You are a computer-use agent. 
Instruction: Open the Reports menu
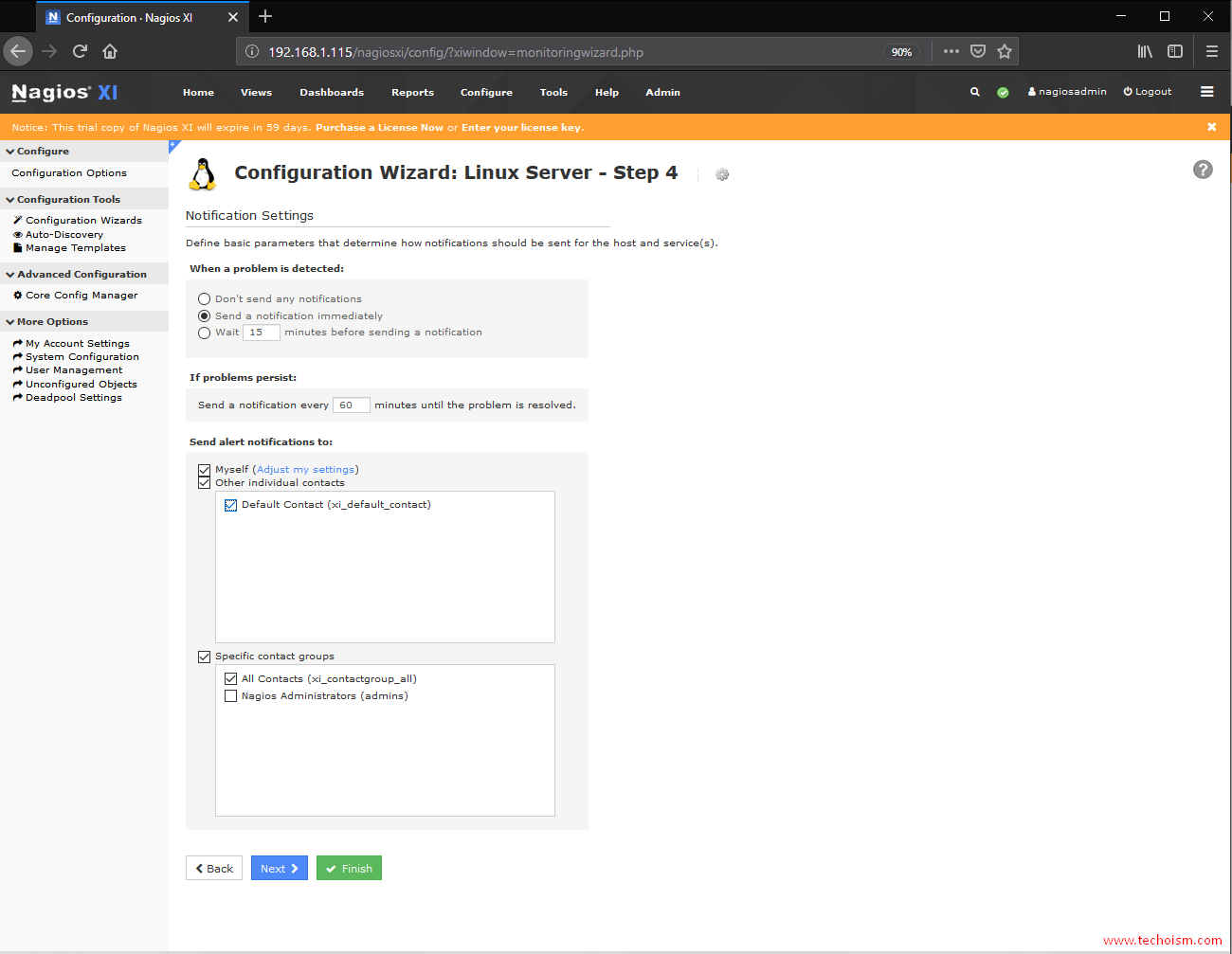(412, 93)
